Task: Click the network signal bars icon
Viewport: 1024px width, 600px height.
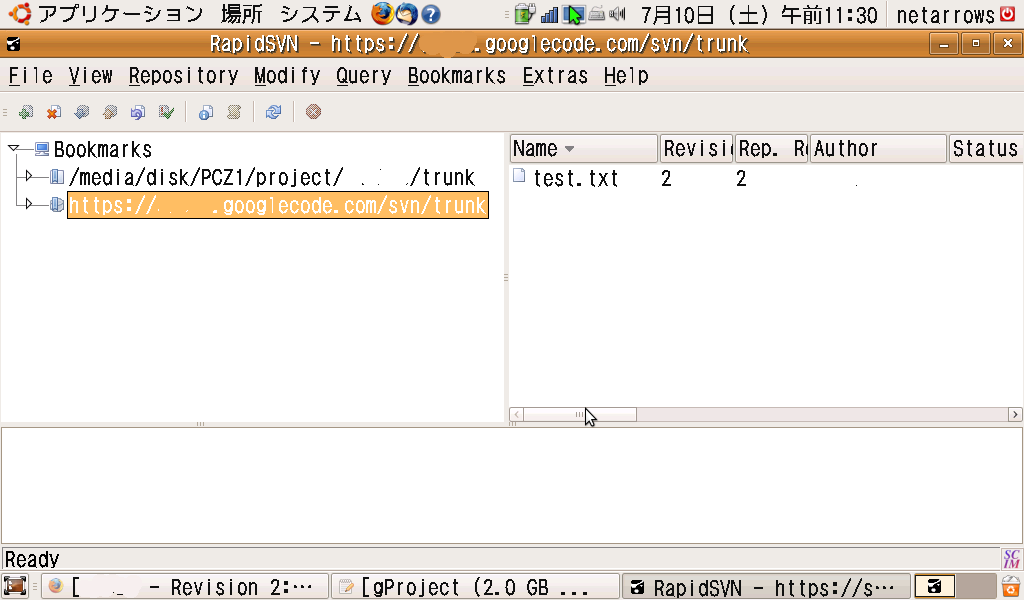Action: 550,14
